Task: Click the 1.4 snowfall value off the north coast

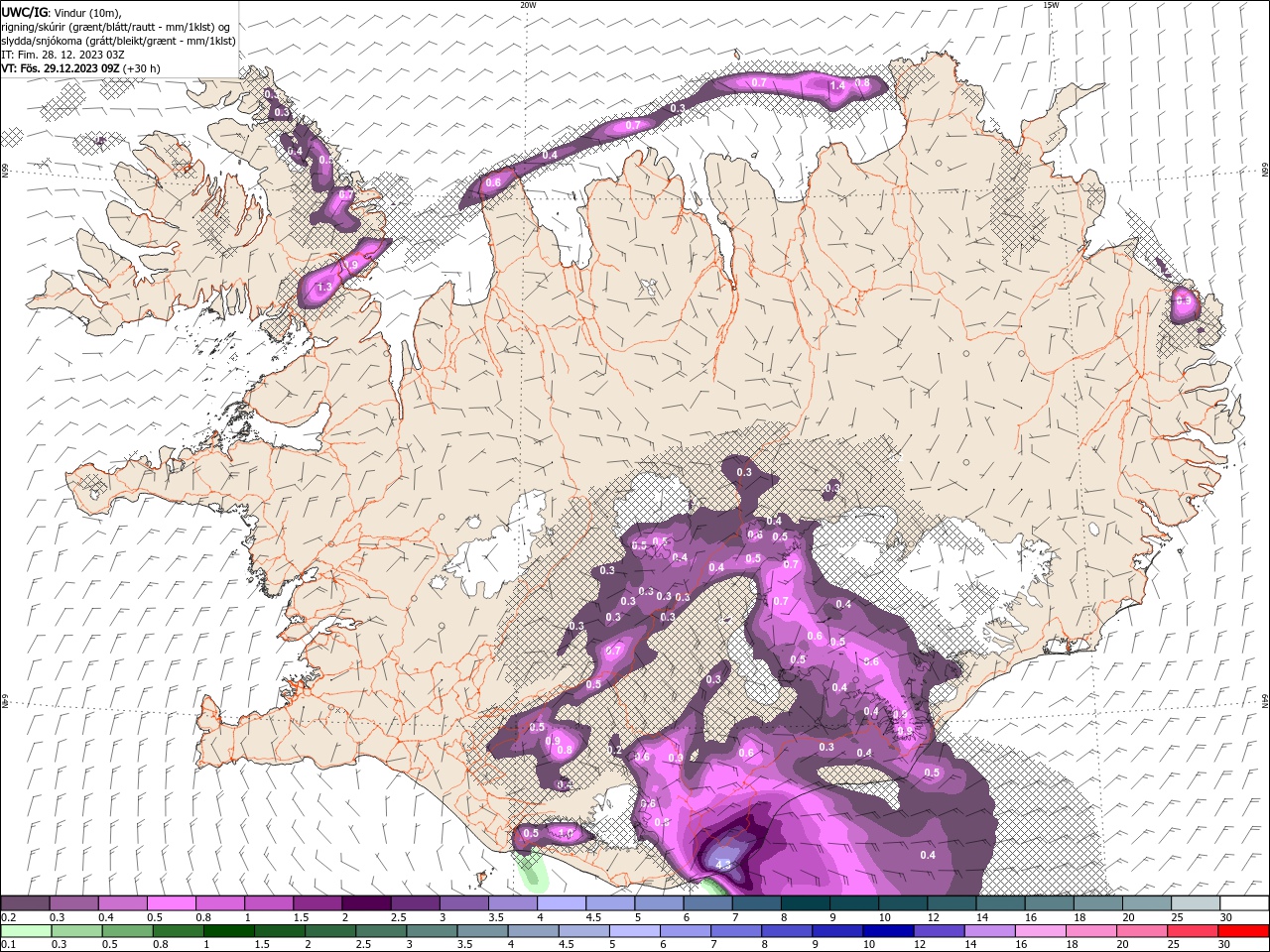Action: [x=837, y=86]
